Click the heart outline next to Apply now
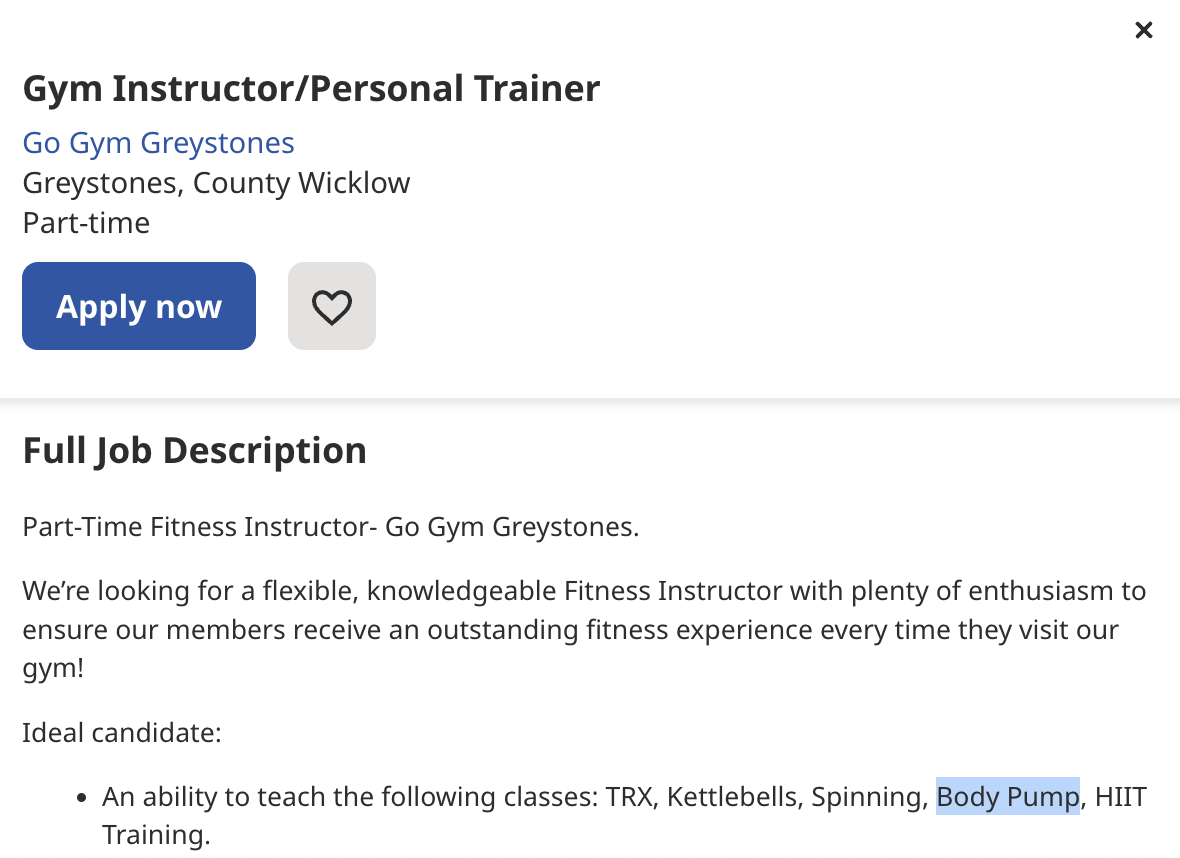This screenshot has width=1180, height=858. 331,306
